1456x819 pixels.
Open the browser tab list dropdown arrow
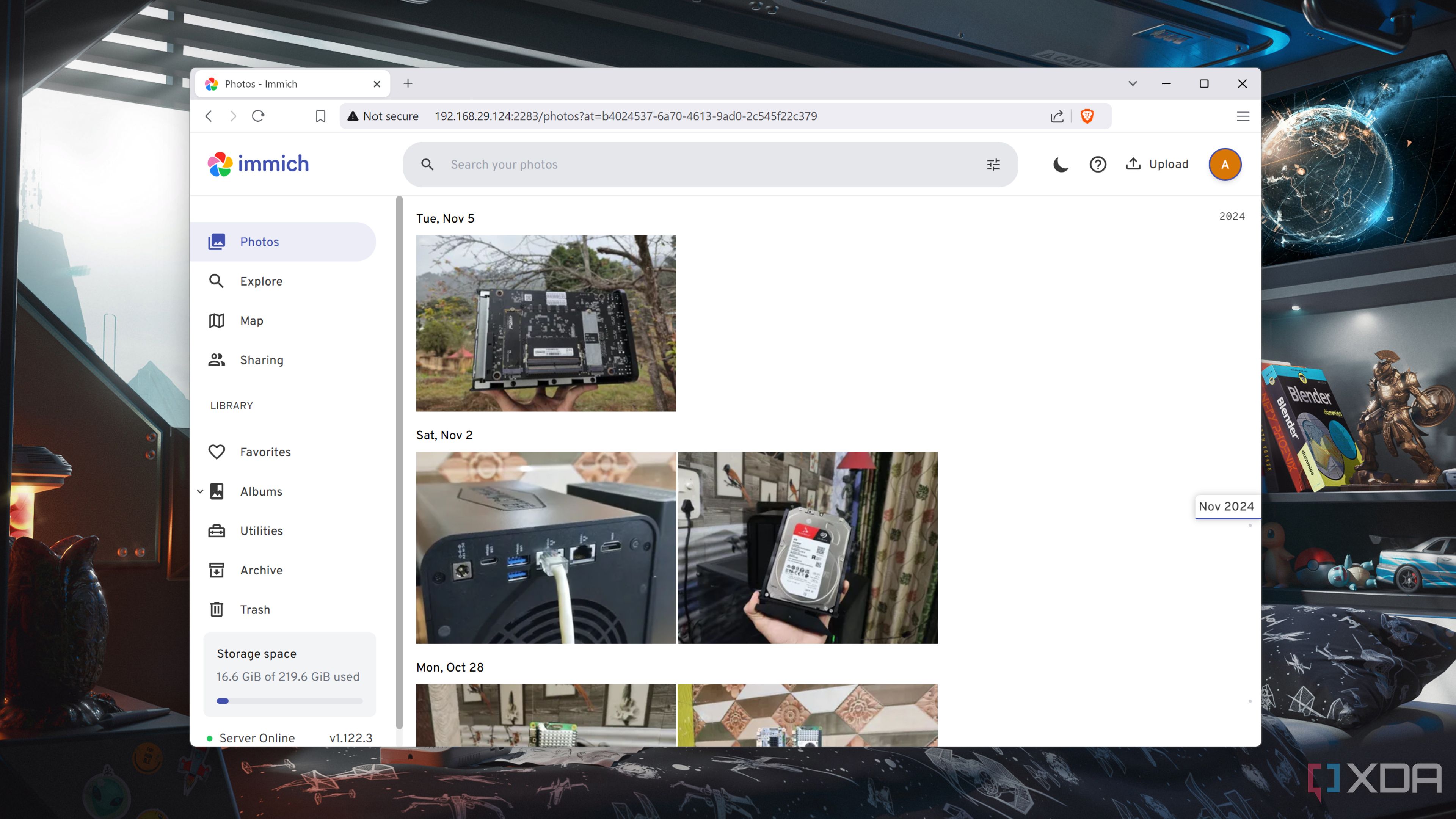tap(1132, 84)
